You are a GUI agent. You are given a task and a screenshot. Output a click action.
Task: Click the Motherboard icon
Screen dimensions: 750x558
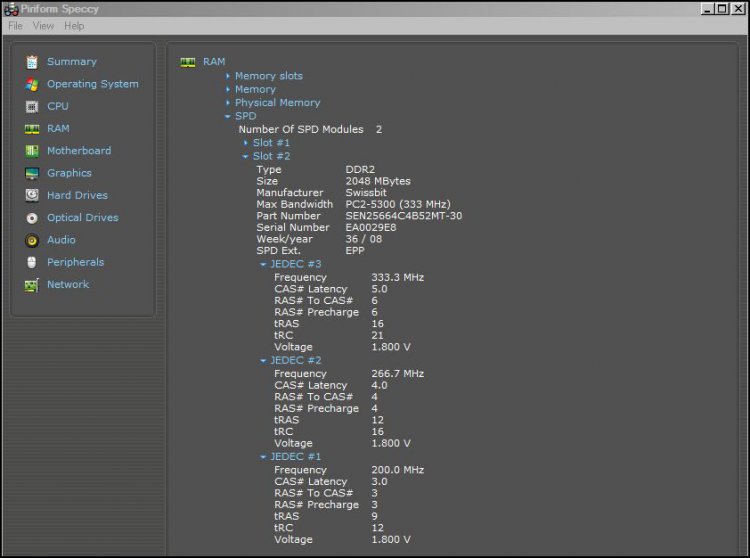(x=32, y=151)
